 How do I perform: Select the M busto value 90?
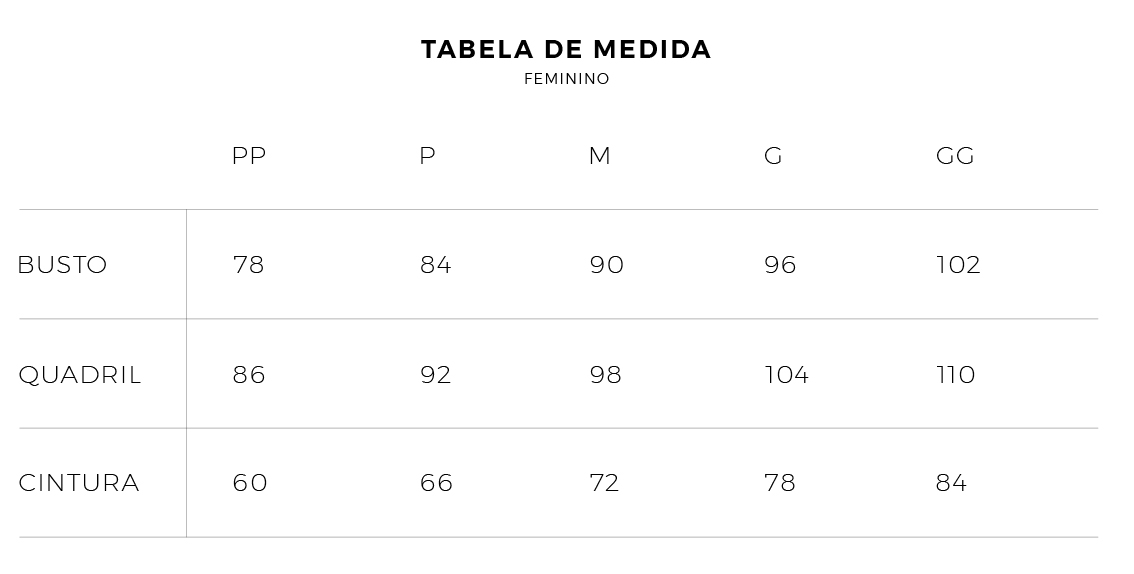tap(607, 265)
